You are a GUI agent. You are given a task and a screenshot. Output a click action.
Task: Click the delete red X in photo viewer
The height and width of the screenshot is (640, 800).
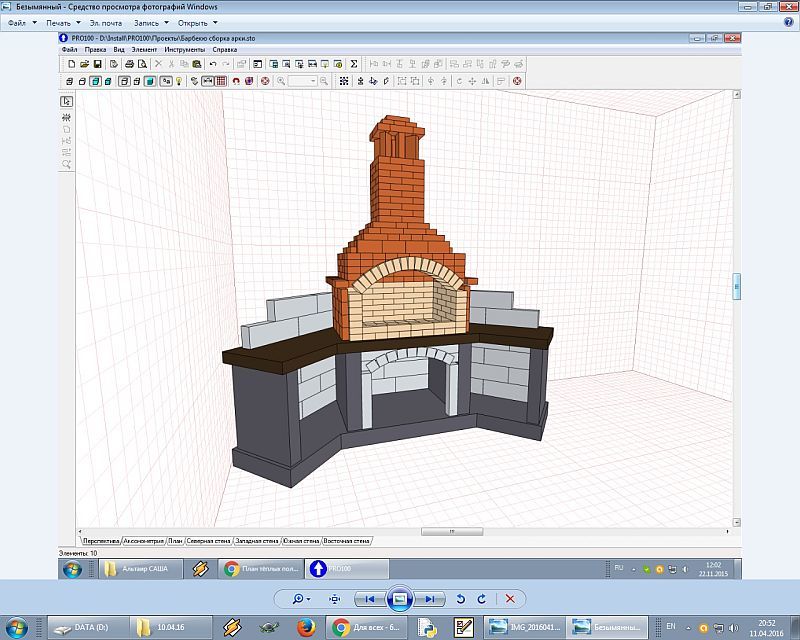510,598
